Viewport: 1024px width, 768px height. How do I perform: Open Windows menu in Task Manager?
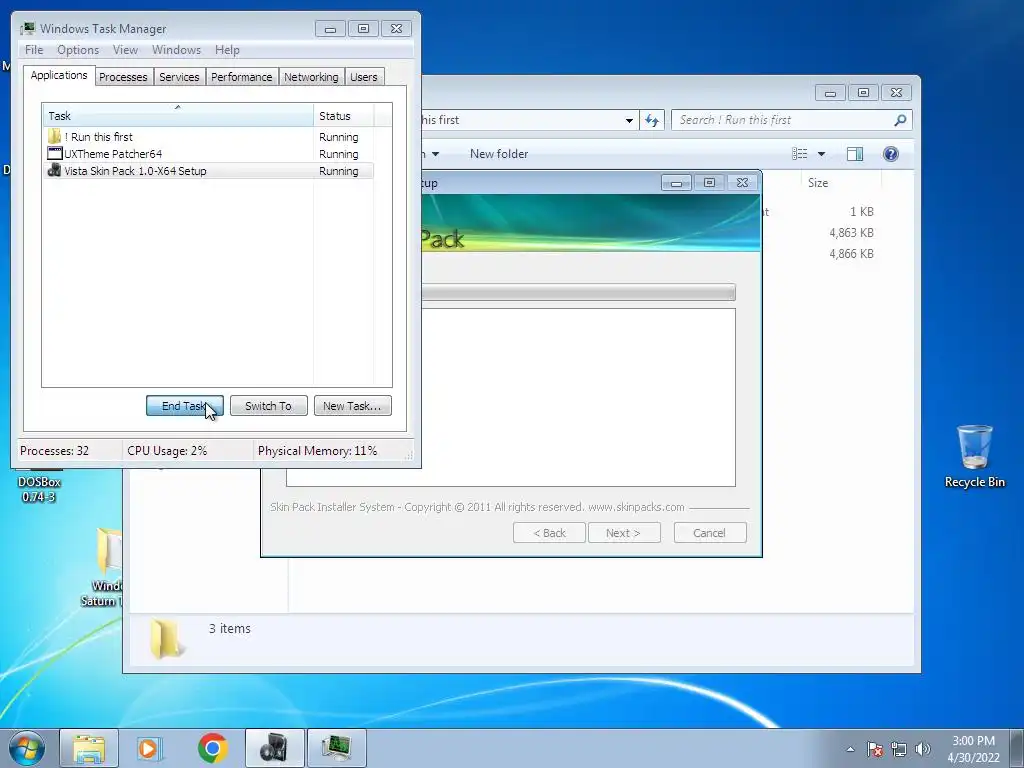(176, 50)
